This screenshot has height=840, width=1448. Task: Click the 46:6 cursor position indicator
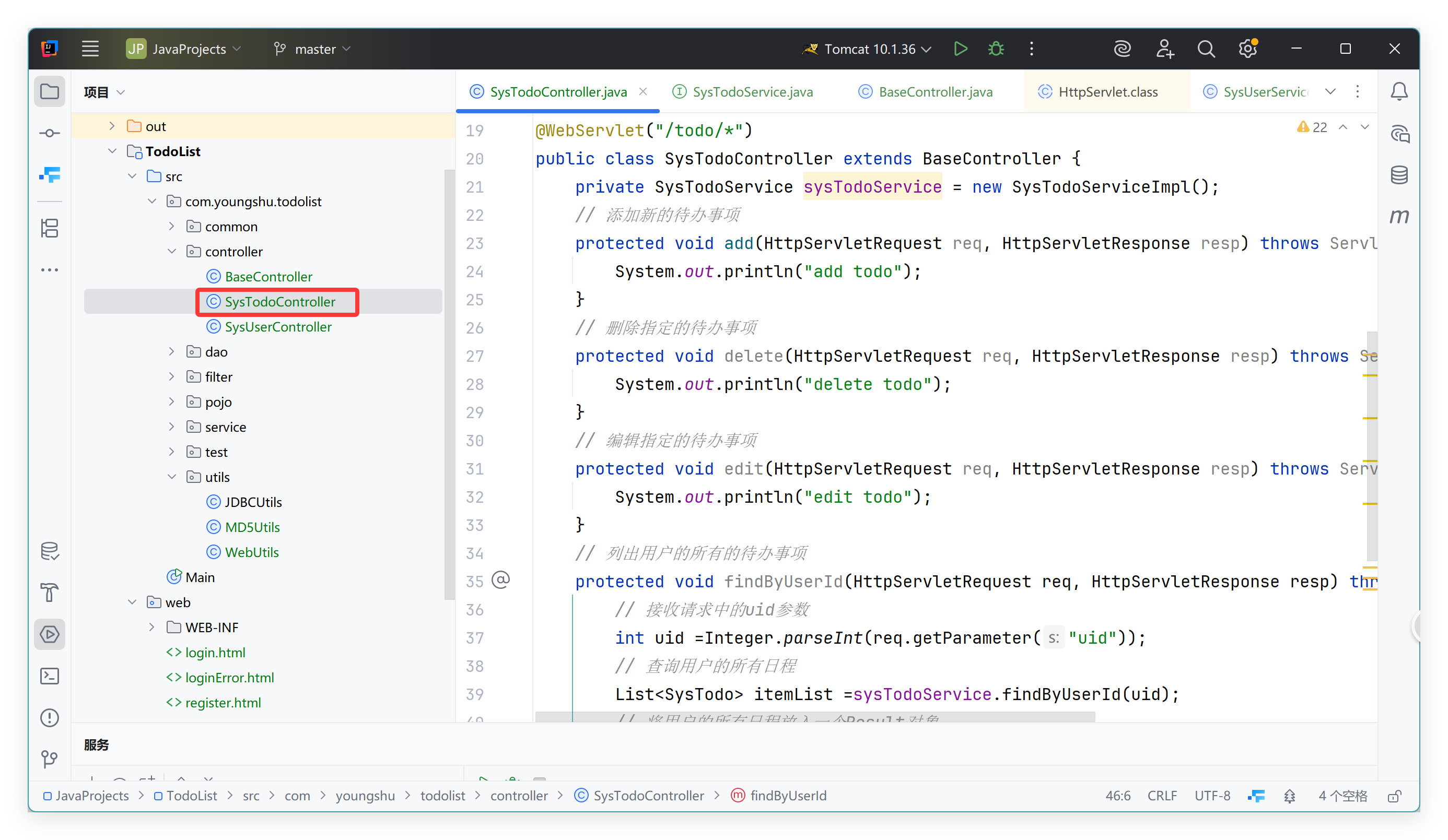pyautogui.click(x=1118, y=796)
